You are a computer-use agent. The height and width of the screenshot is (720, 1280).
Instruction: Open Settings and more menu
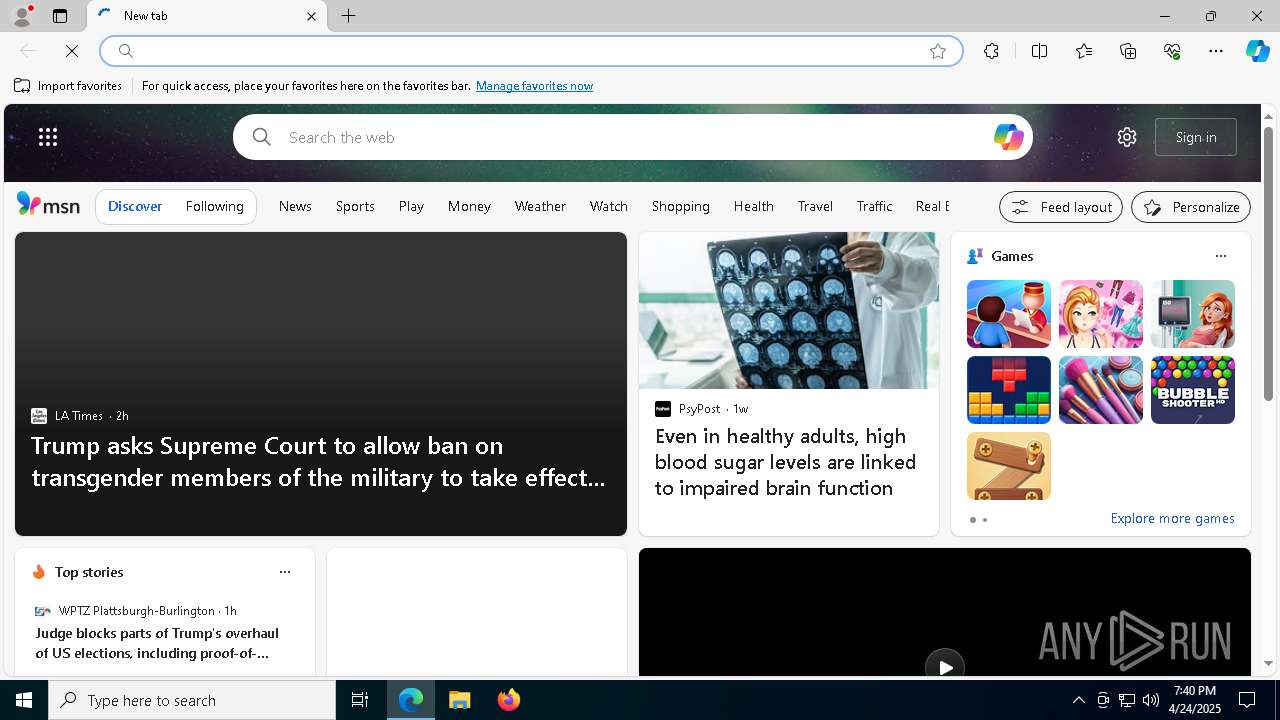pos(1216,51)
